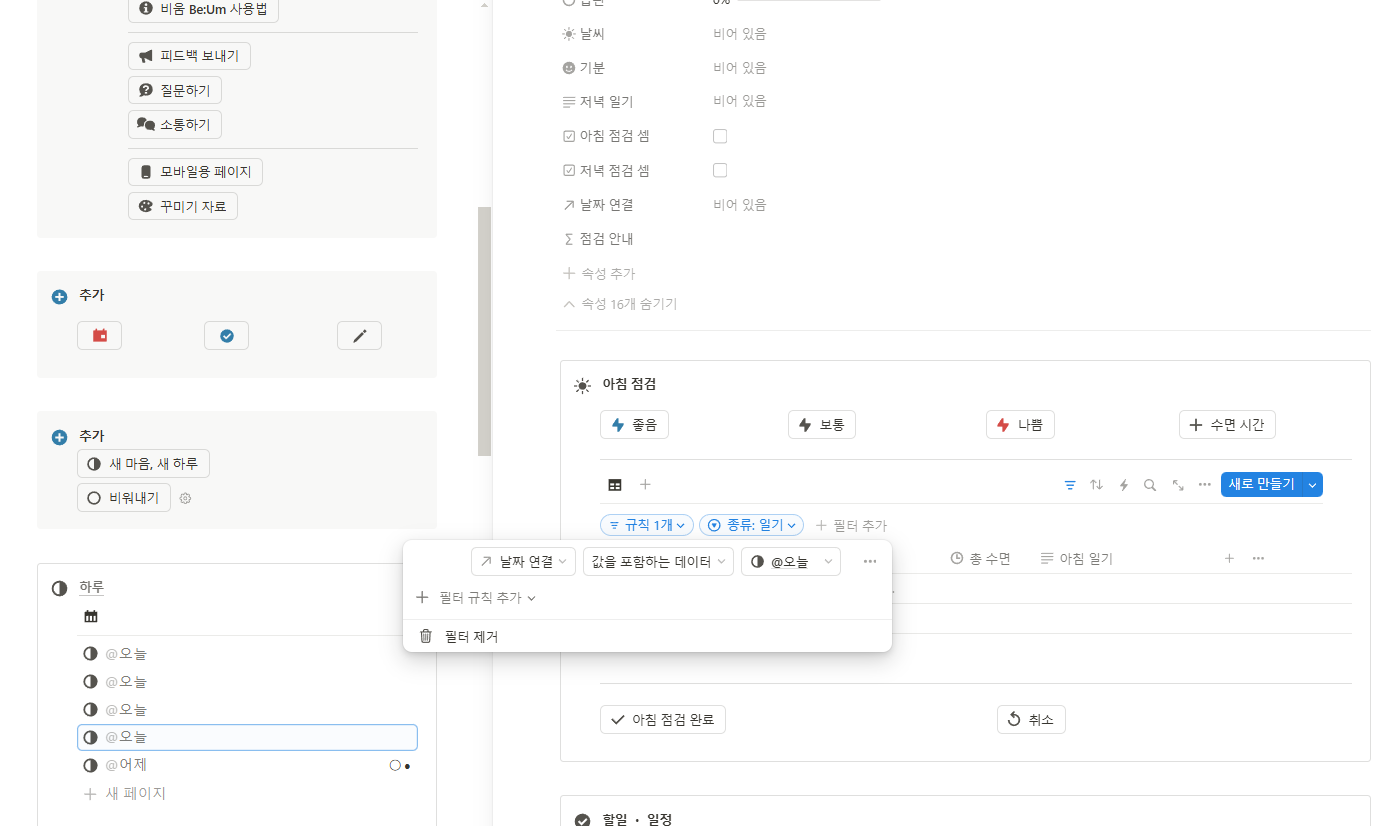Click the table view icon left of the plus
Image resolution: width=1377 pixels, height=826 pixels.
[614, 484]
